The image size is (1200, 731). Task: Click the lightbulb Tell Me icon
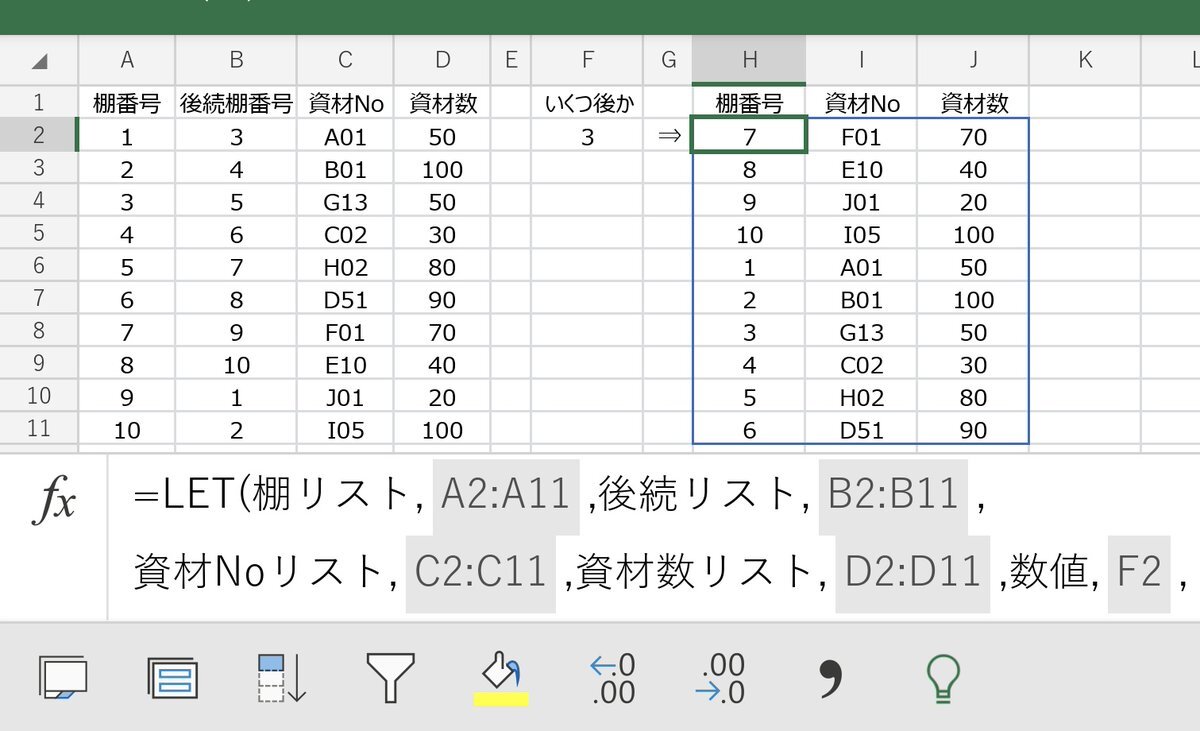pos(942,678)
